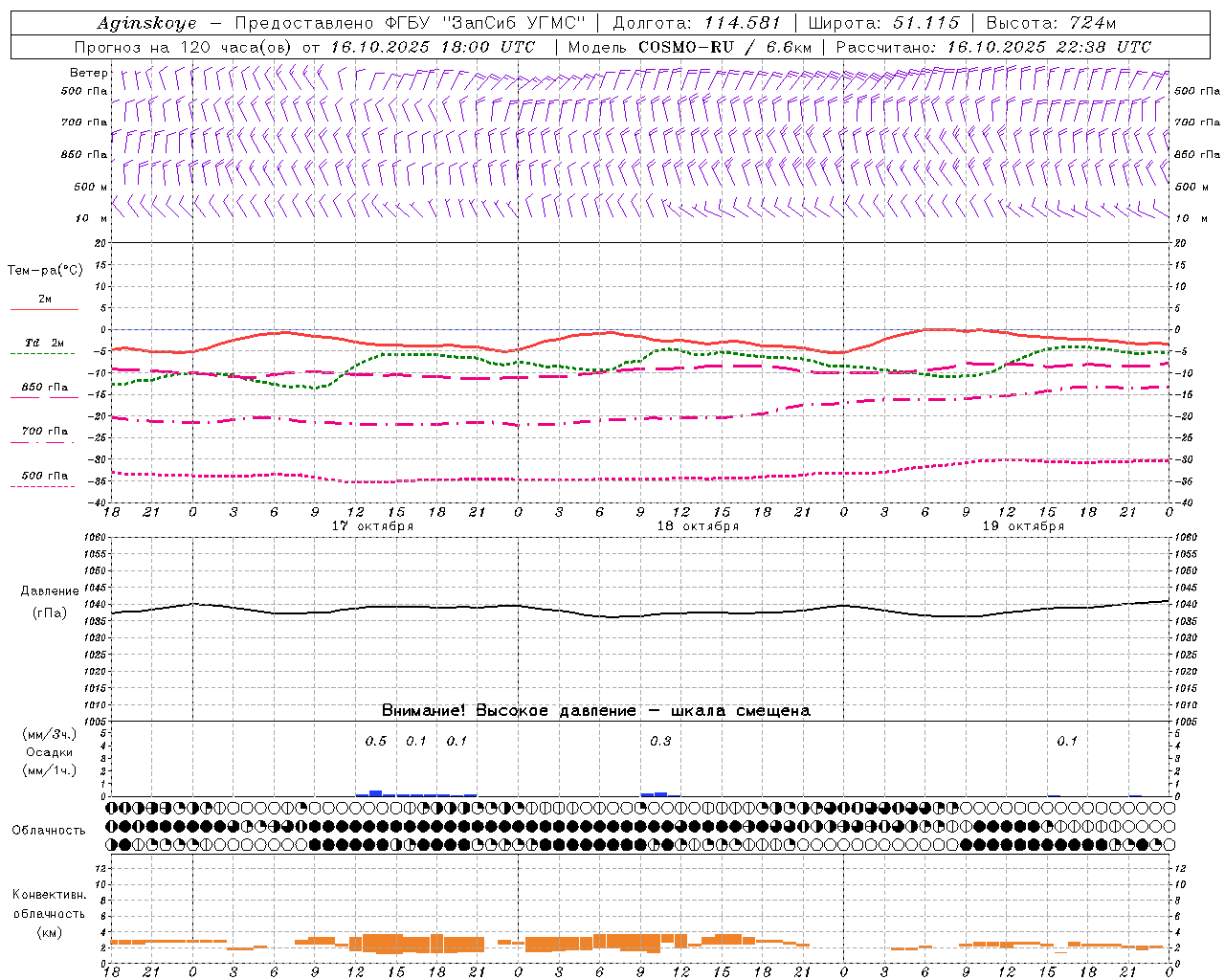This screenshot has height=980, width=1225.
Task: Click the 'Тем-ра(°C)' temperature panel label
Action: (x=45, y=271)
